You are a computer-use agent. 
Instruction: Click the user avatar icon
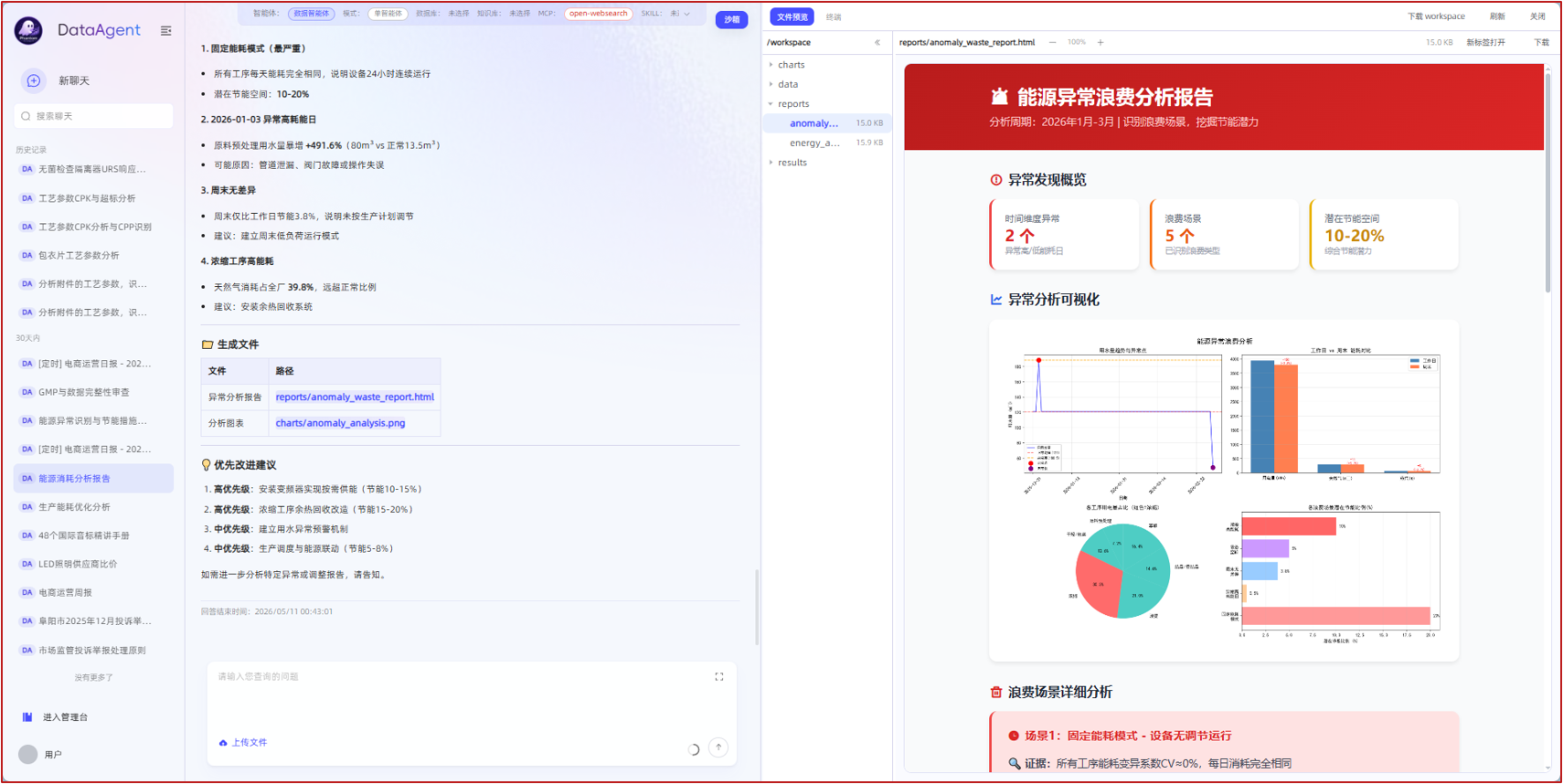tap(28, 754)
